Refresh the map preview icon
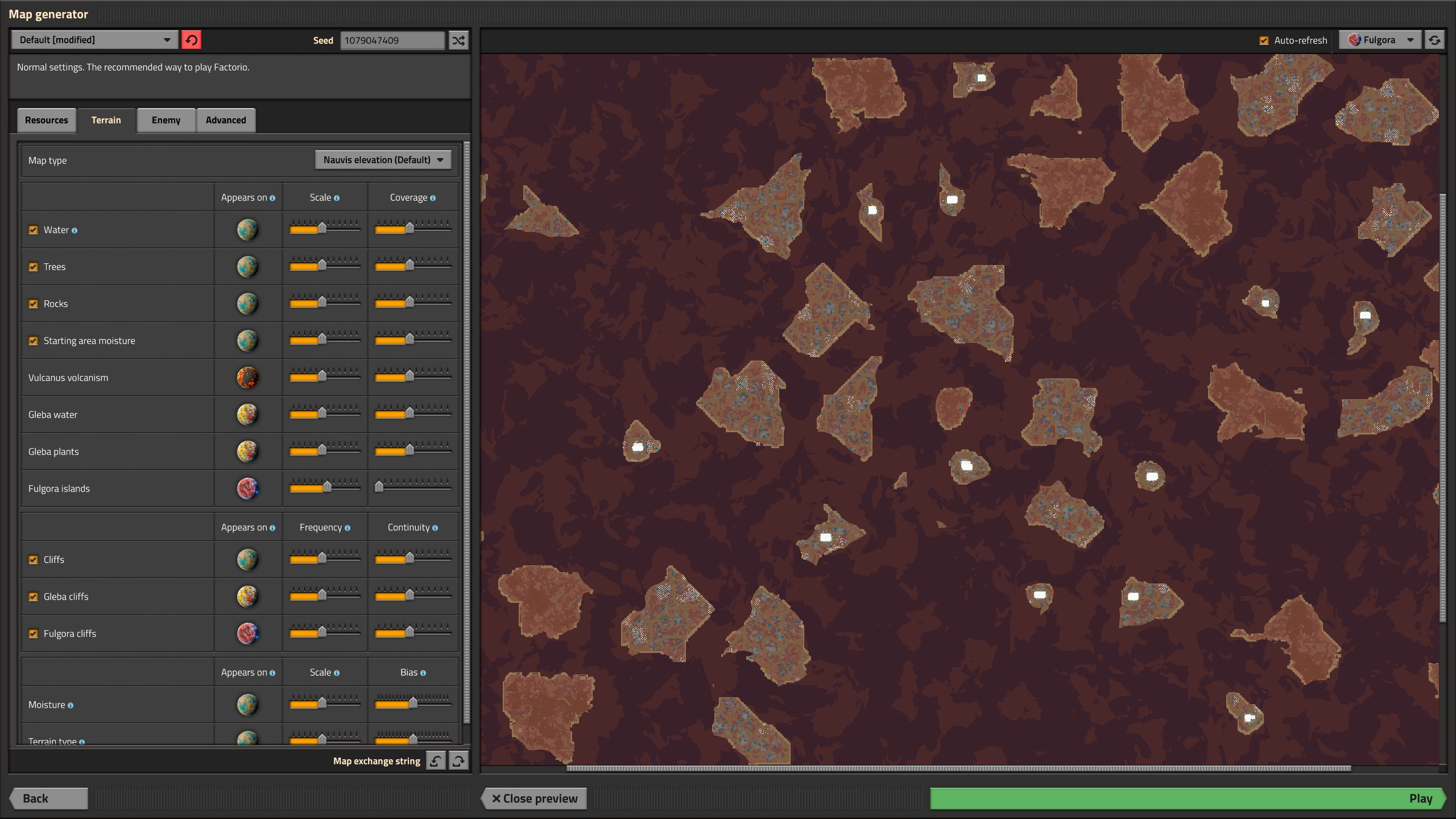 tap(1434, 40)
